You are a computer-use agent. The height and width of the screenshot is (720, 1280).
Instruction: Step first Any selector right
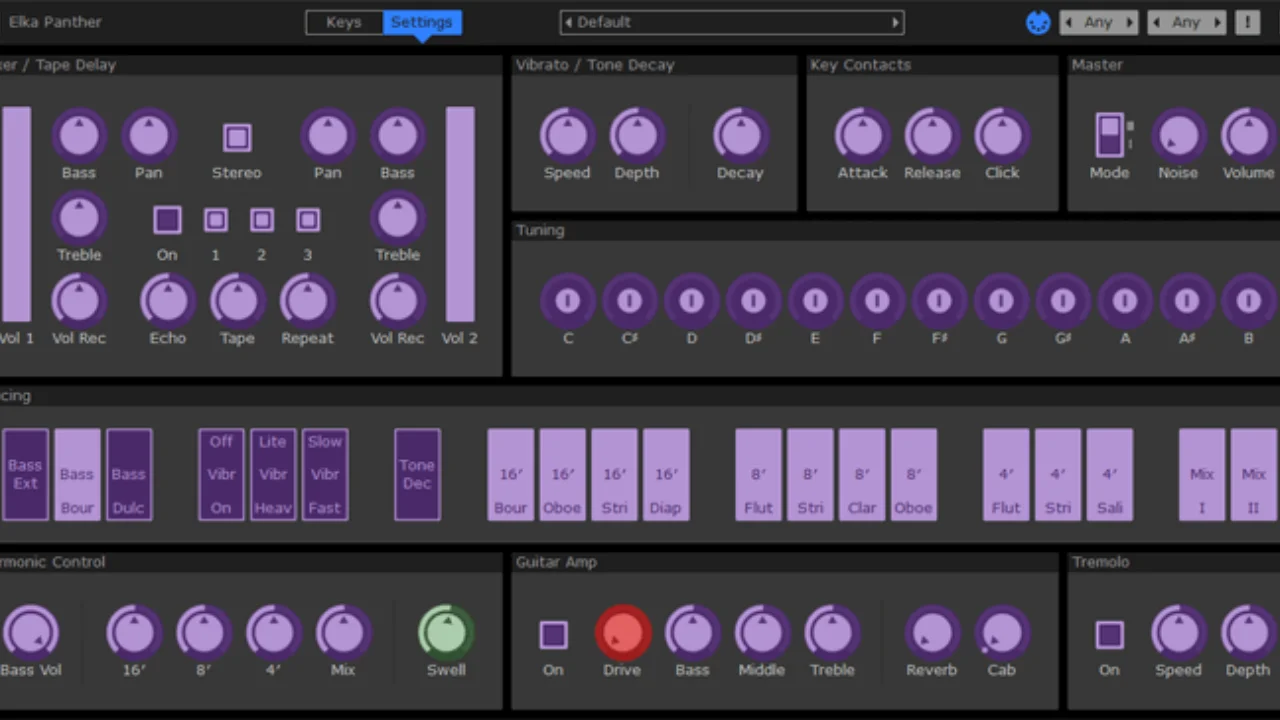pos(1130,22)
